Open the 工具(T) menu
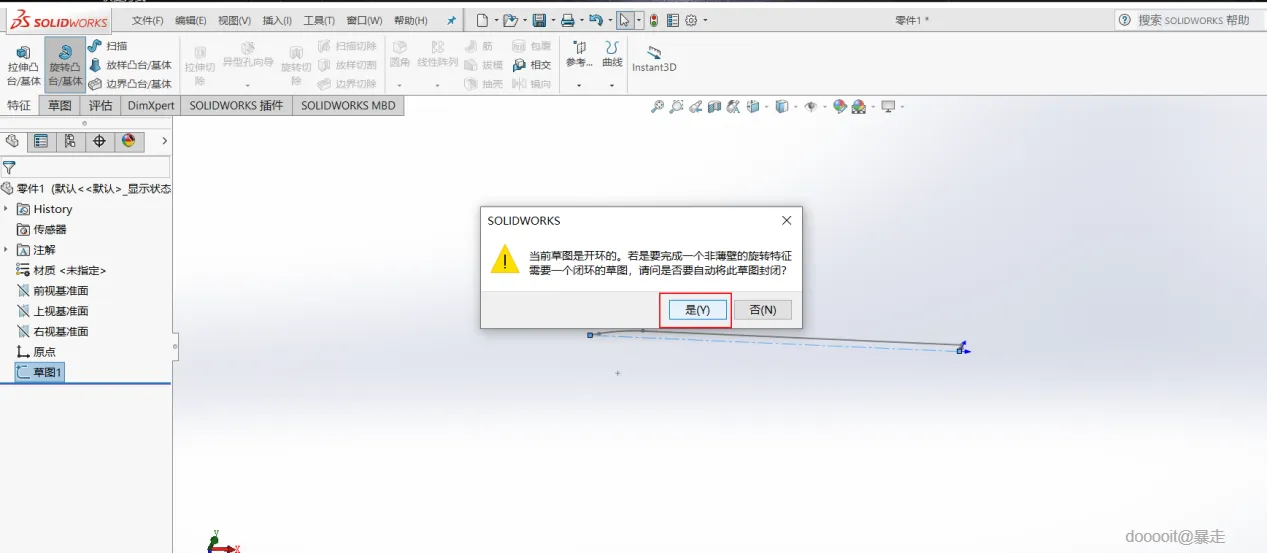 (x=319, y=20)
